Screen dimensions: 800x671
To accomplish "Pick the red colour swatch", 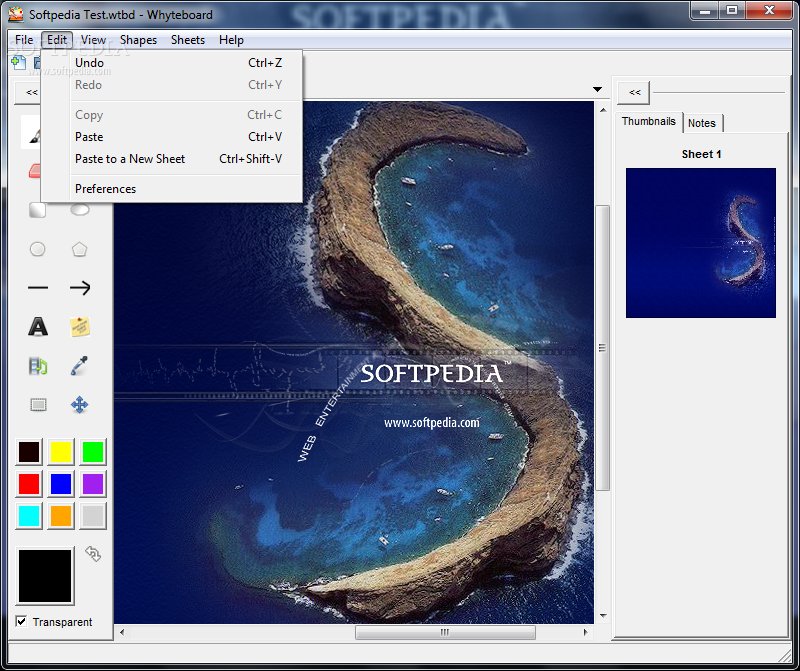I will (29, 484).
